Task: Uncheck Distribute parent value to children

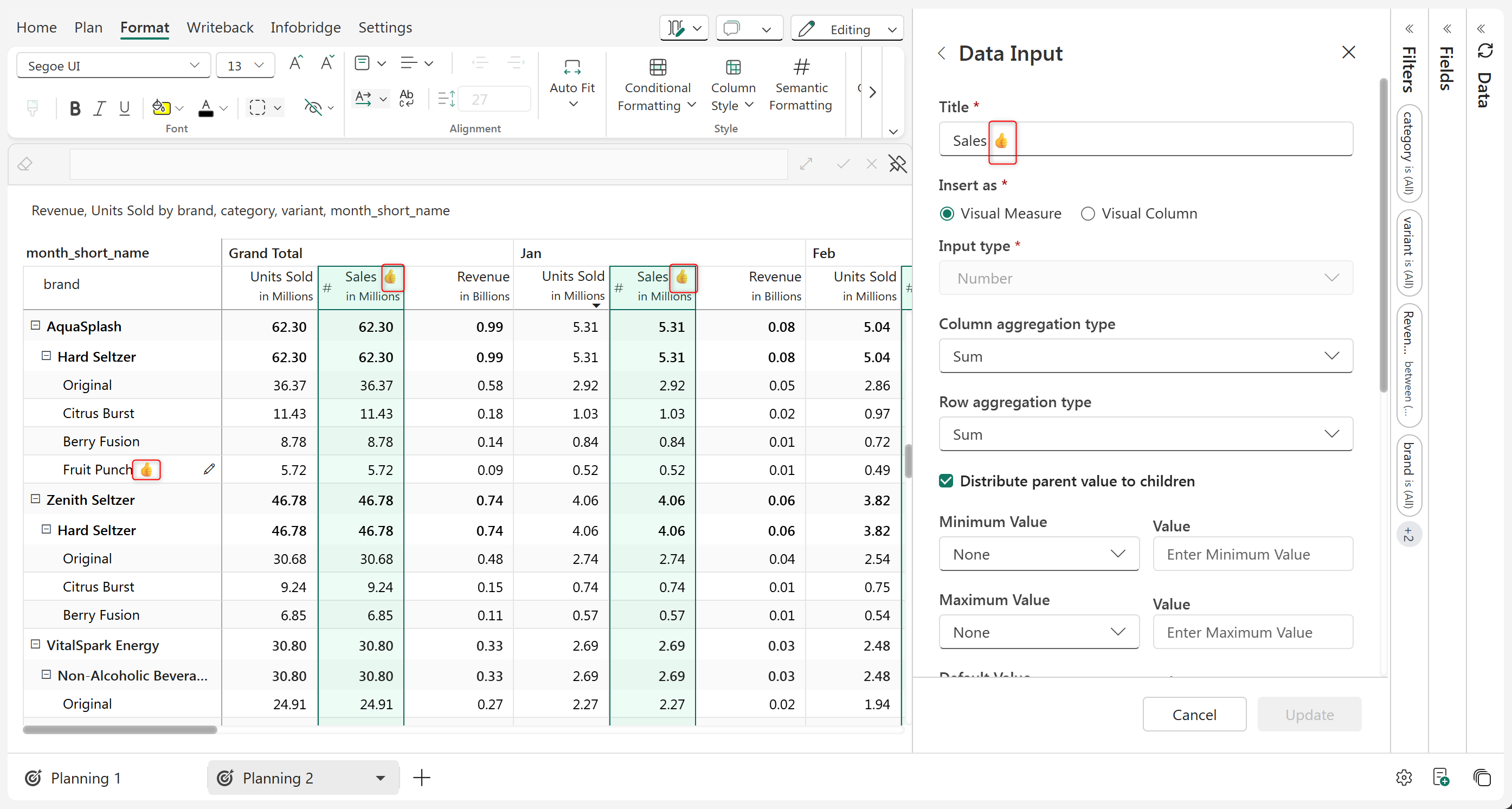Action: pyautogui.click(x=946, y=481)
